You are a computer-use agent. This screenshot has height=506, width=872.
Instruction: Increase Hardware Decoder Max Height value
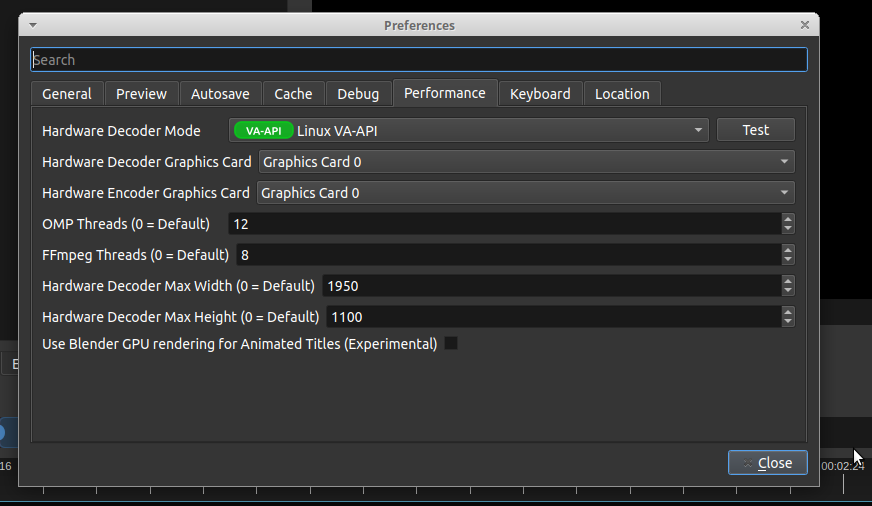pos(787,312)
